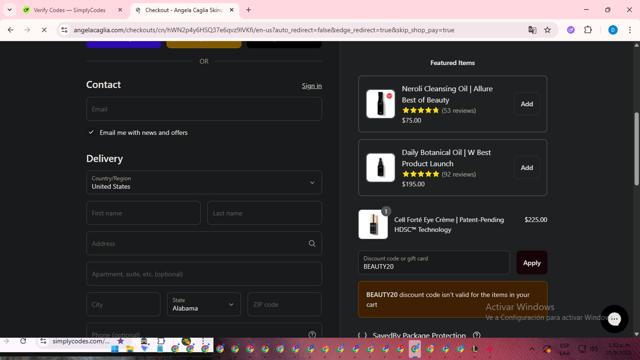Open the translate page icon
640x360 pixels.
click(x=532, y=30)
